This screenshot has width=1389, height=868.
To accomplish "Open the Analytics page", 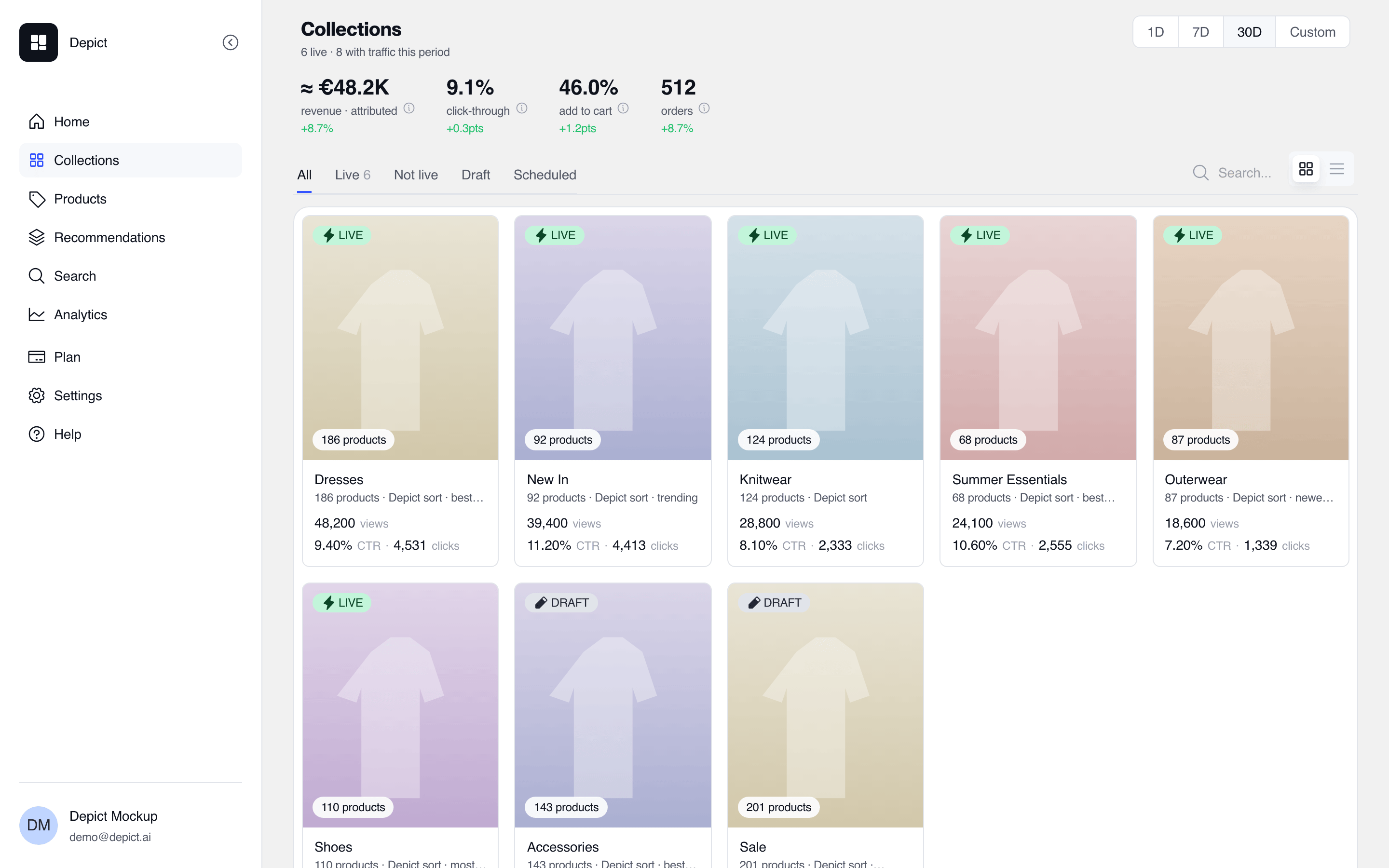I will point(130,314).
